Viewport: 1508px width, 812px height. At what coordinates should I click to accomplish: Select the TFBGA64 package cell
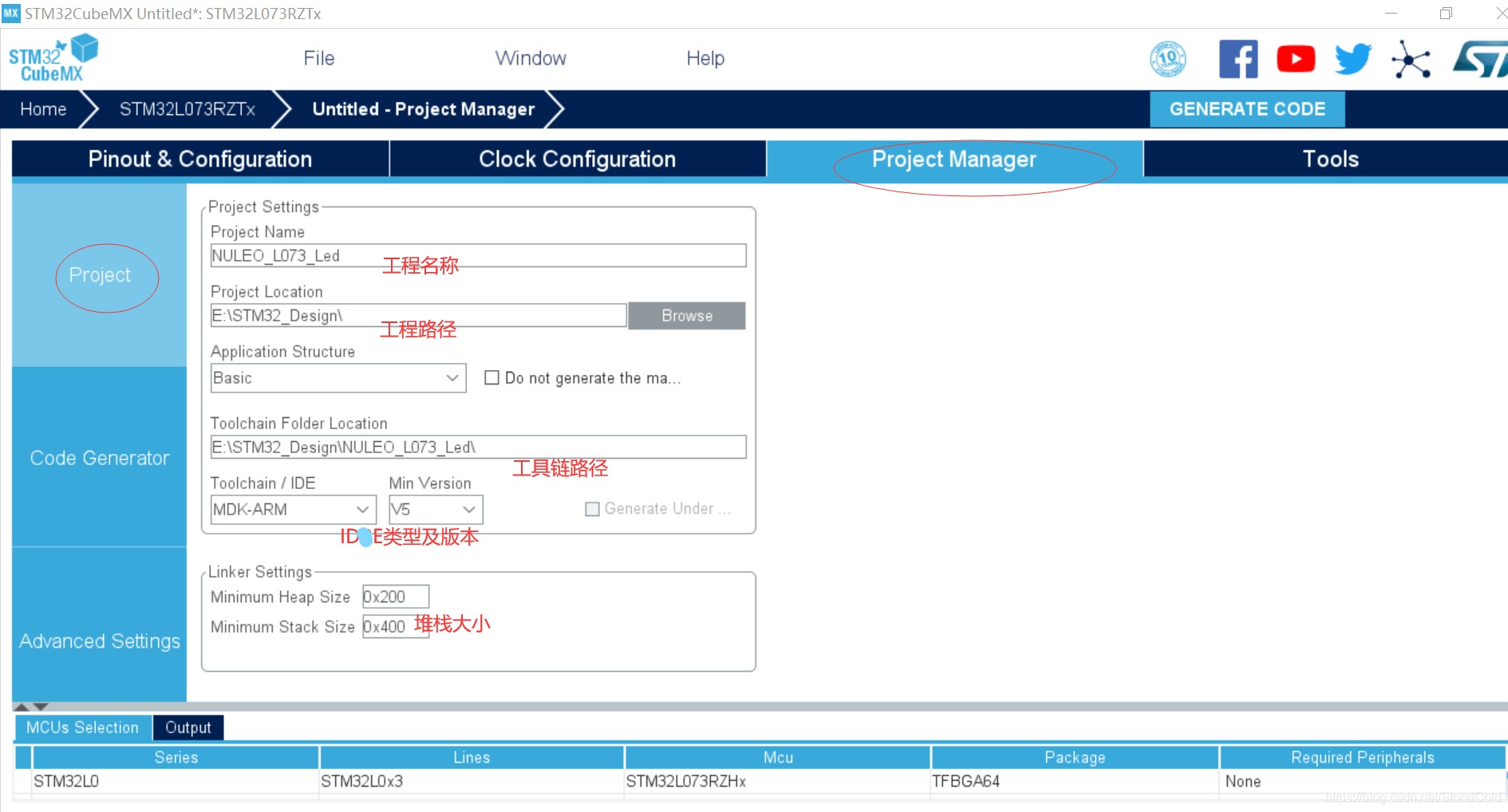coord(1075,781)
